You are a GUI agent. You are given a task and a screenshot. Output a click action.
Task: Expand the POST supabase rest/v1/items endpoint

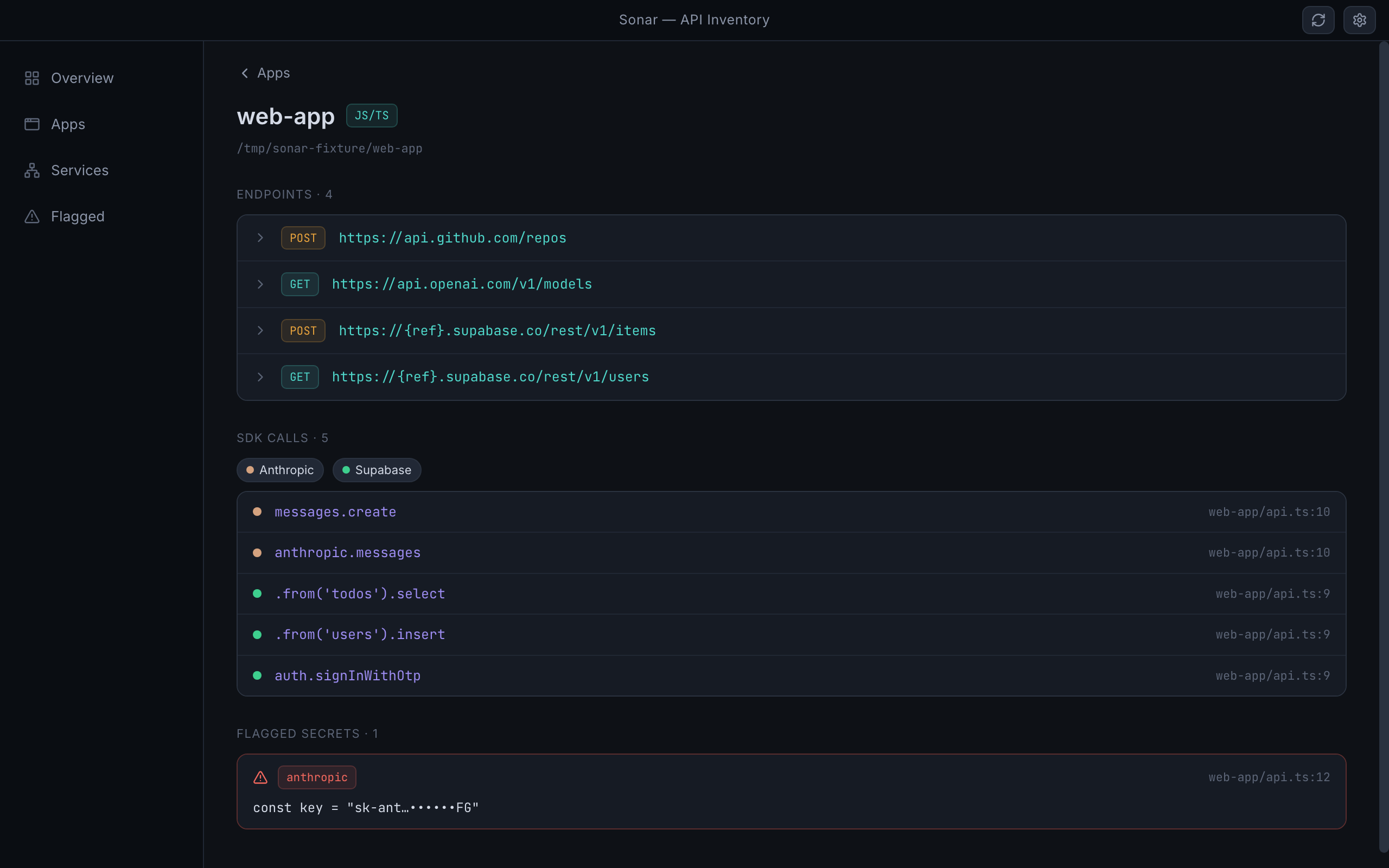(x=260, y=331)
